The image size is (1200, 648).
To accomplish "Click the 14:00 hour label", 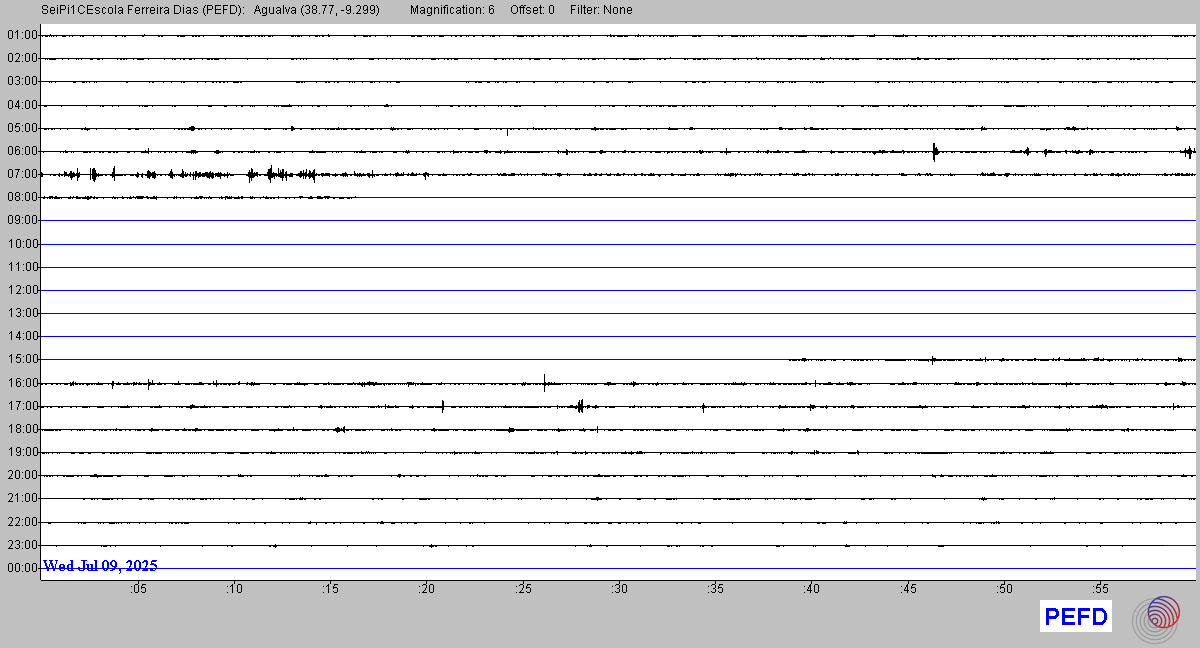I will coord(22,336).
